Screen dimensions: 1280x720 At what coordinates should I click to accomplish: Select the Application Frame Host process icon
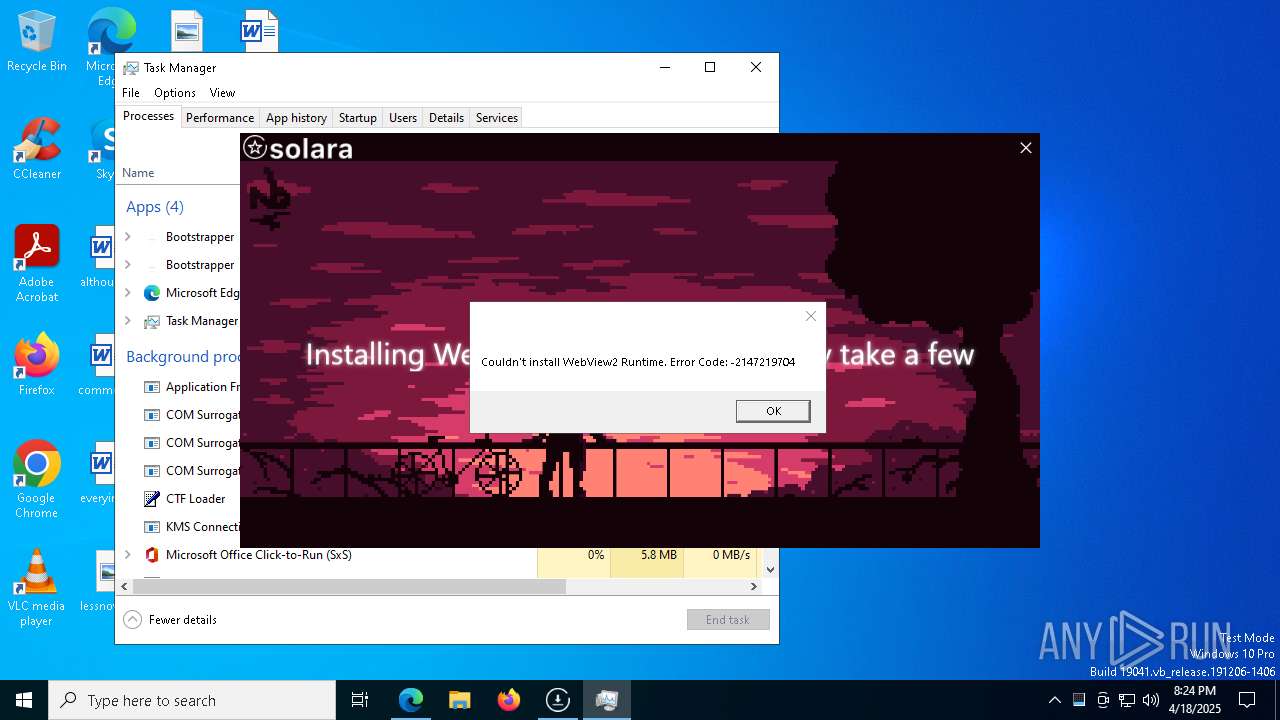152,387
